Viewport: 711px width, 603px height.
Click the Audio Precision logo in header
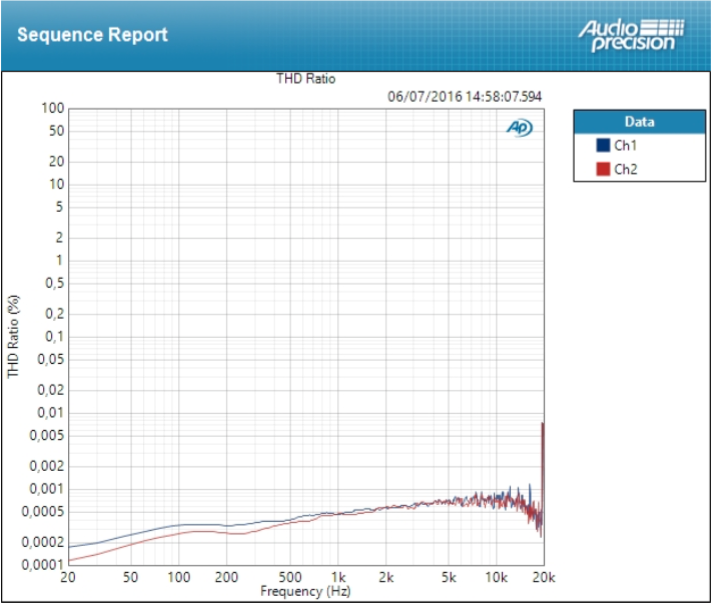point(630,34)
